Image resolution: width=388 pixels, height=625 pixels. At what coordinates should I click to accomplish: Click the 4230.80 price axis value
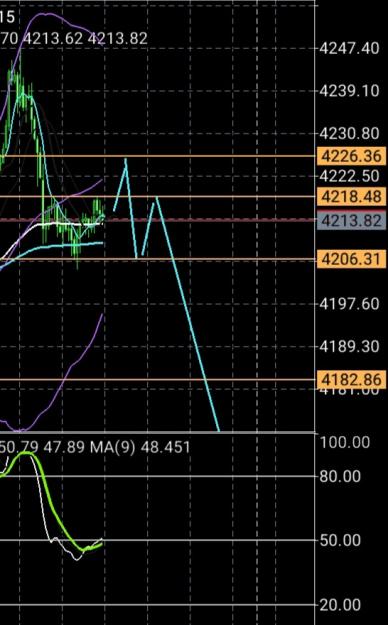tap(349, 133)
